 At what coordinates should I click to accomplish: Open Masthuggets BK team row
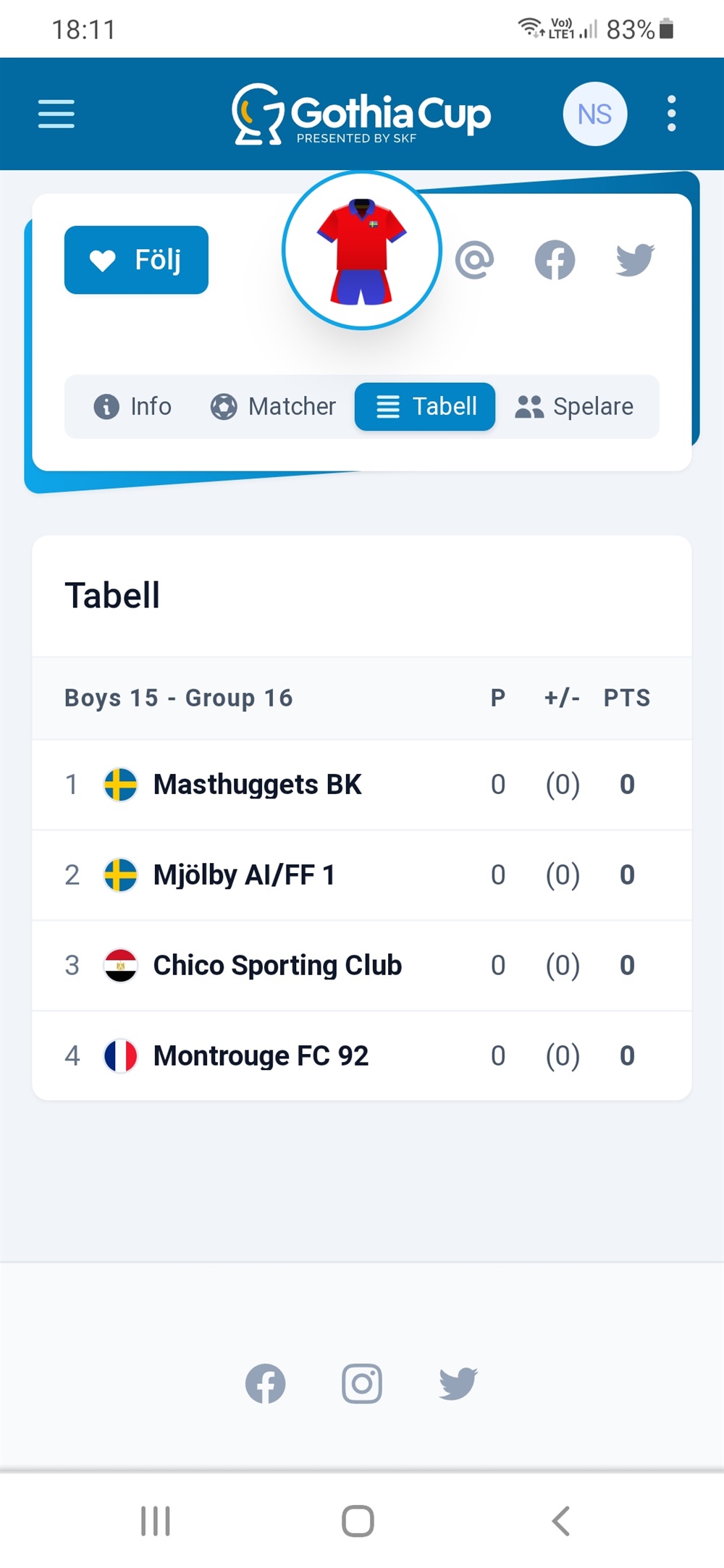pyautogui.click(x=362, y=785)
